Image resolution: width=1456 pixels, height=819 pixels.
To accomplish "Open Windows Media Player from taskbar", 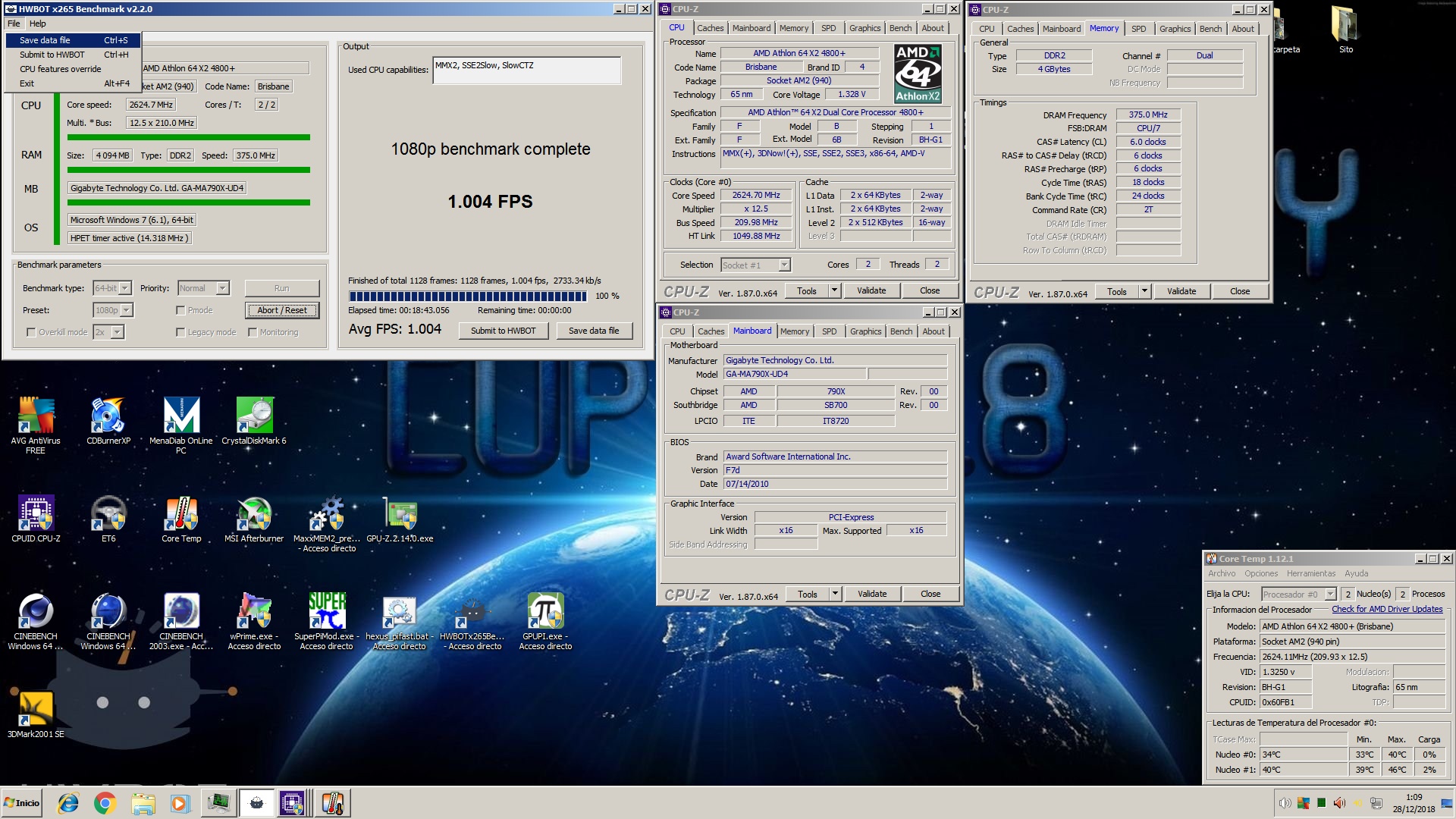I will pyautogui.click(x=180, y=803).
